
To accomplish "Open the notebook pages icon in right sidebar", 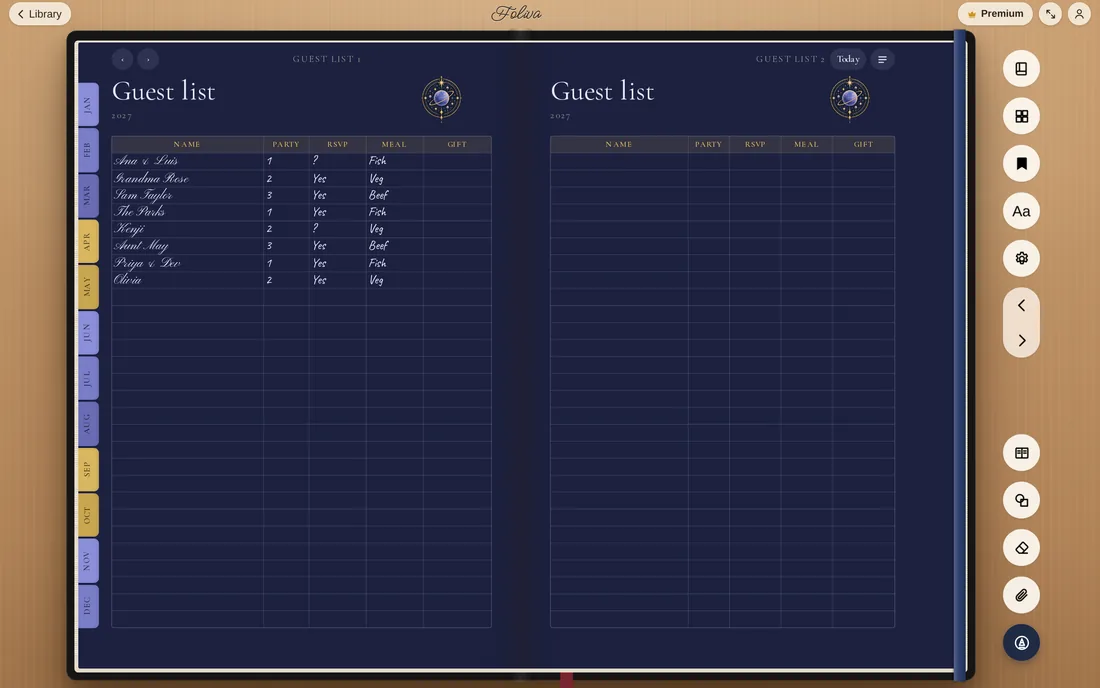I will 1021,69.
